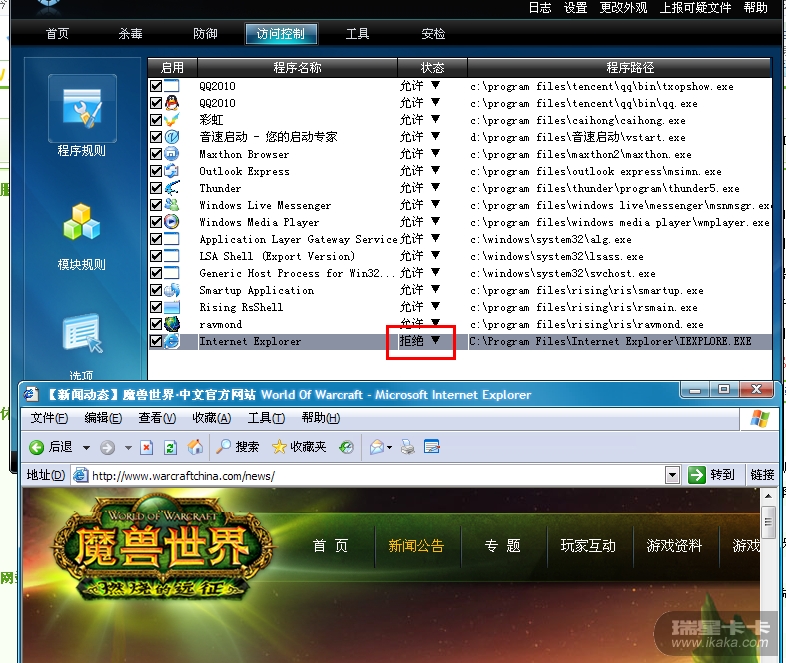786x663 pixels.
Task: Open 玩家互动 on the WoW site
Action: [588, 545]
